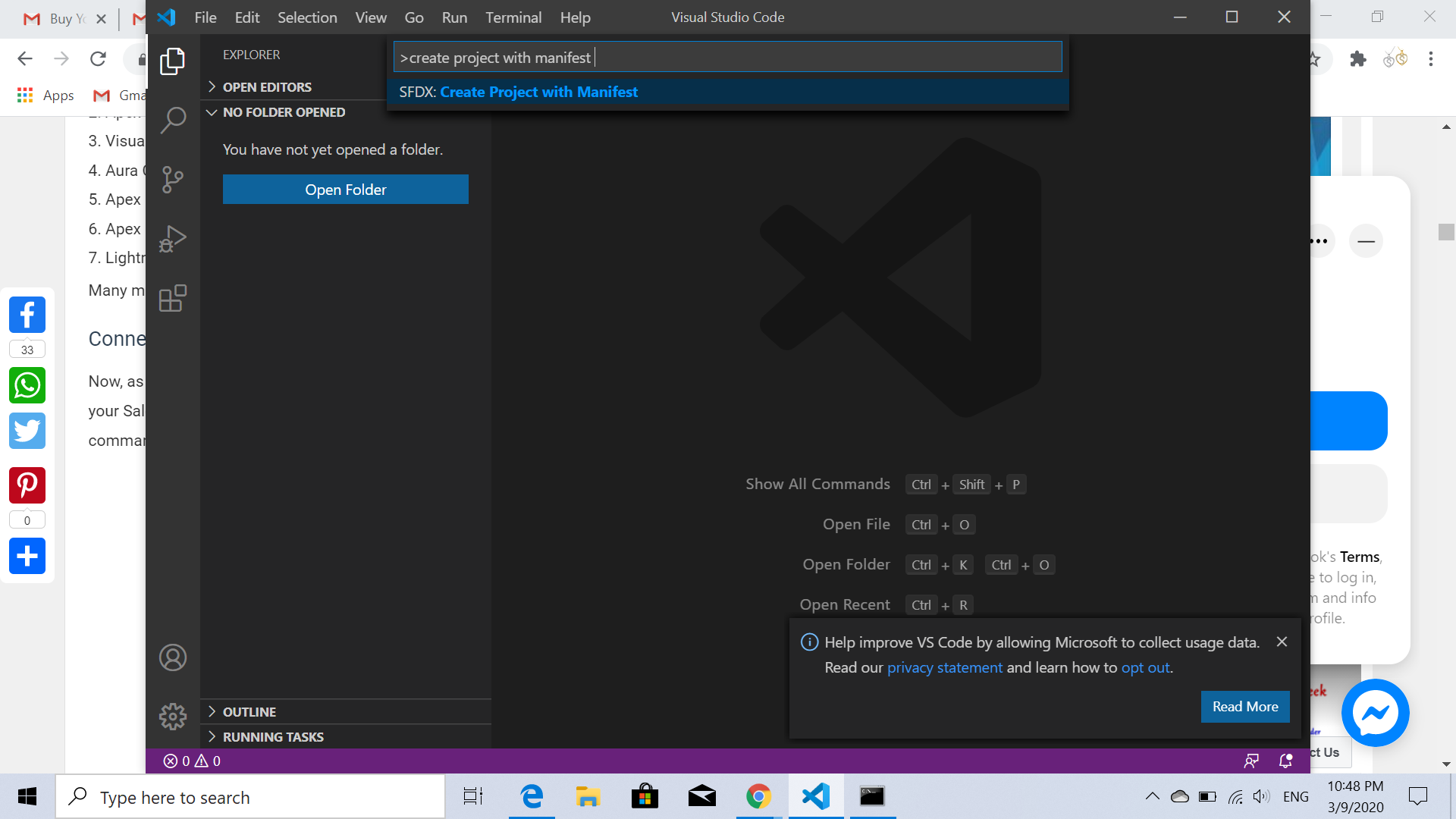Screen dimensions: 1456x819
Task: Click the opt out link
Action: pos(1146,667)
